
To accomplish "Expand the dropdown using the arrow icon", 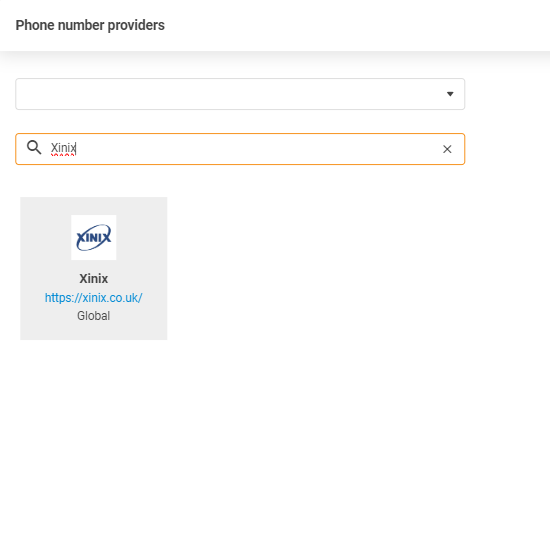I will pos(450,94).
